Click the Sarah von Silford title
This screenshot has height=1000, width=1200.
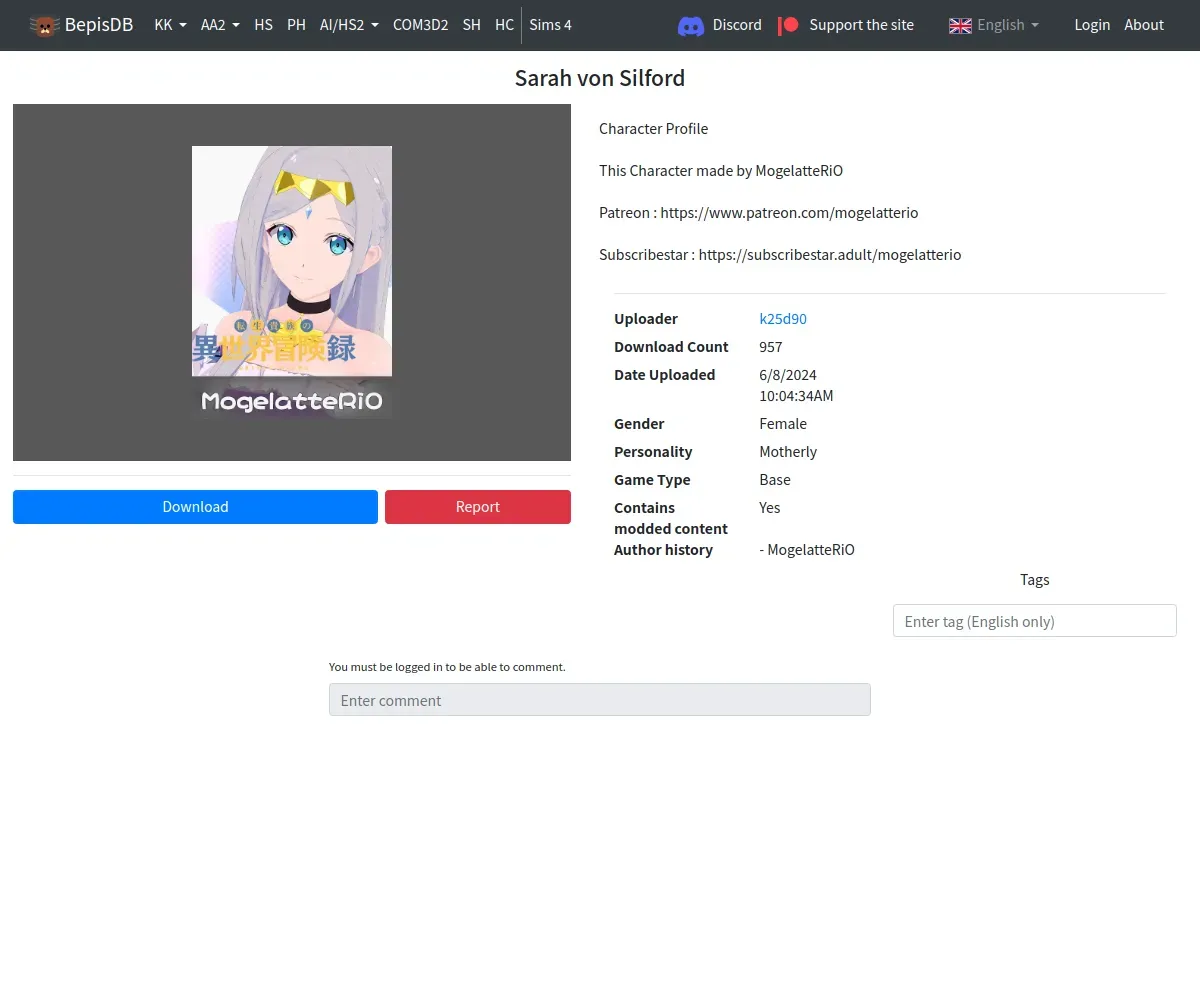click(600, 78)
